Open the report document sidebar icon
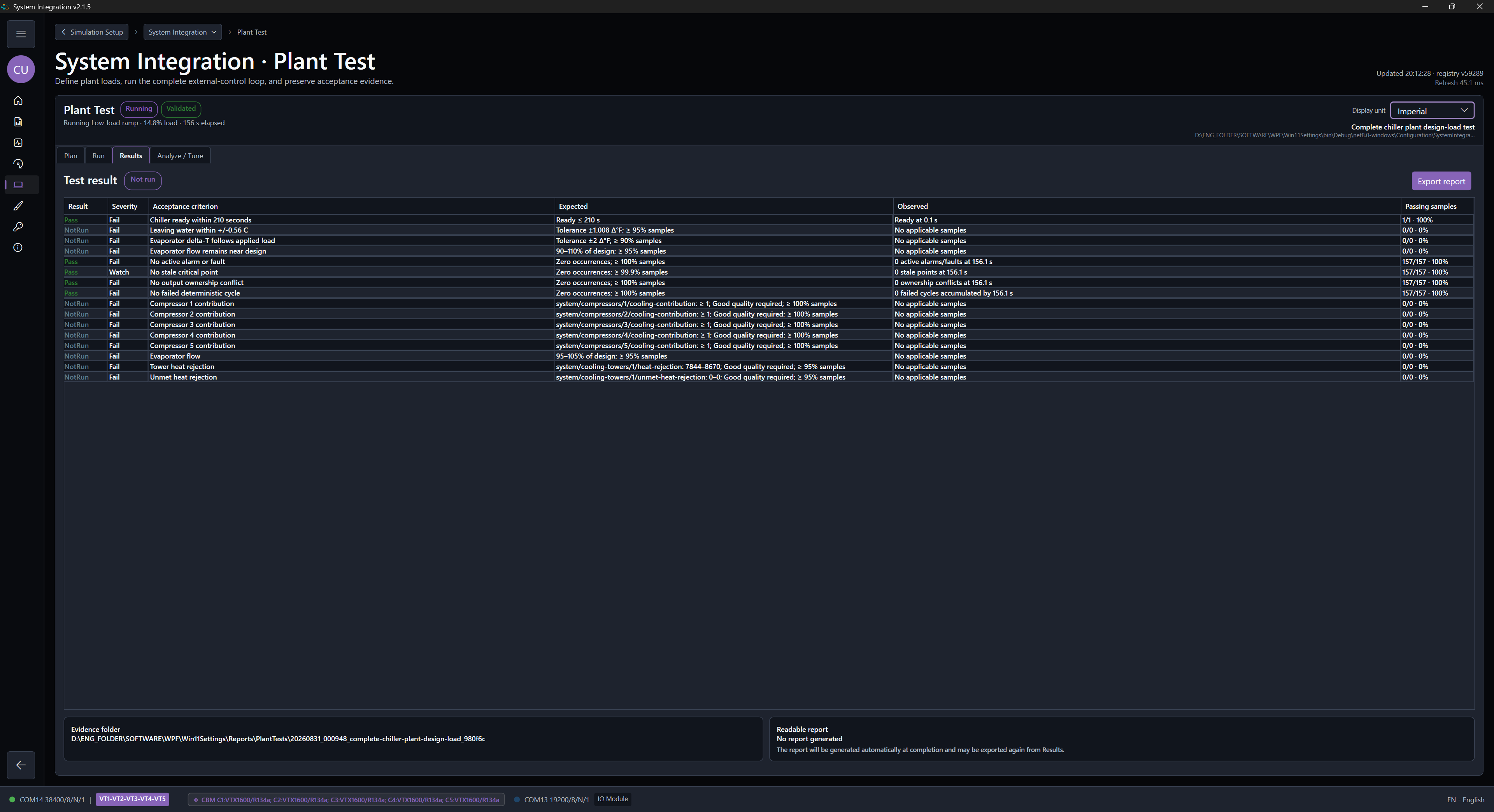This screenshot has height=812, width=1494. pos(18,122)
